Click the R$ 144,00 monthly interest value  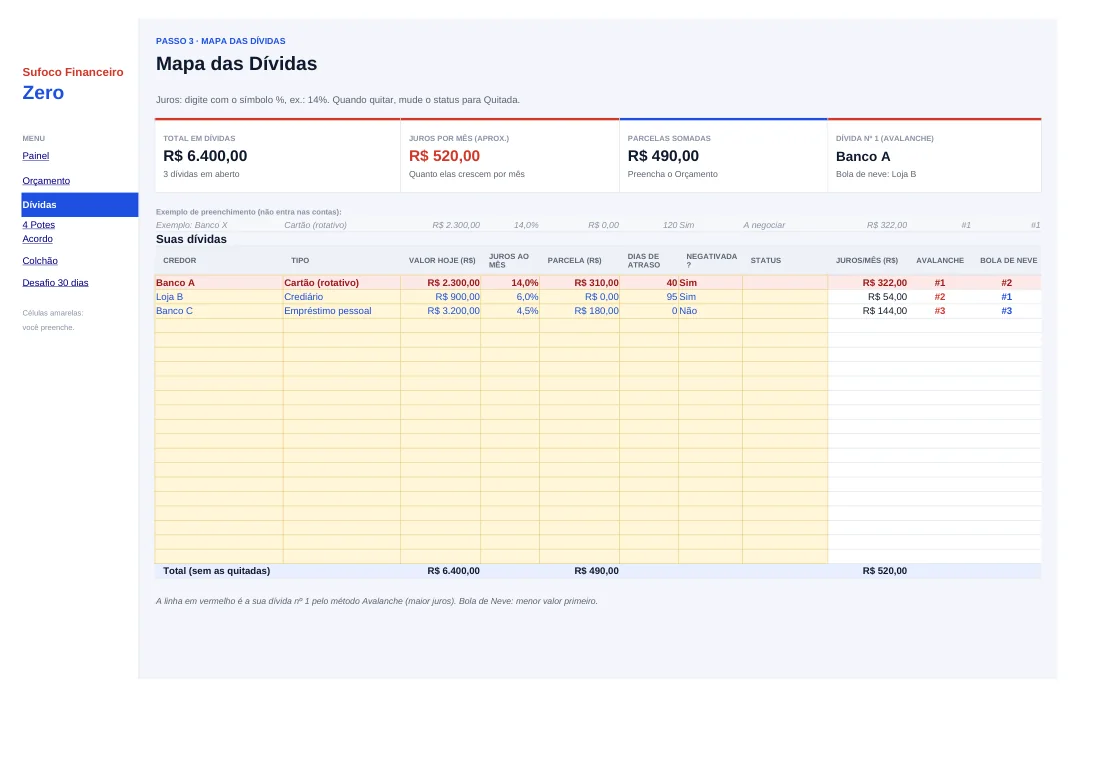[885, 310]
